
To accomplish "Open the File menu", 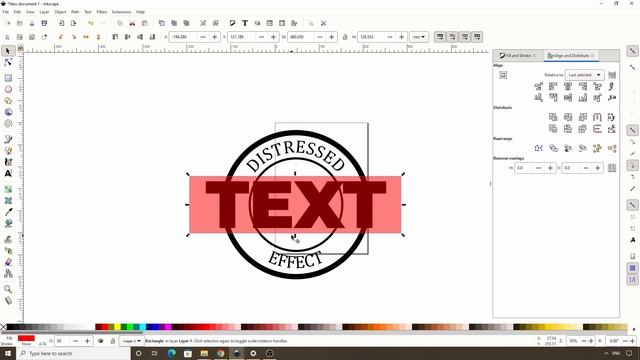I will click(x=6, y=12).
